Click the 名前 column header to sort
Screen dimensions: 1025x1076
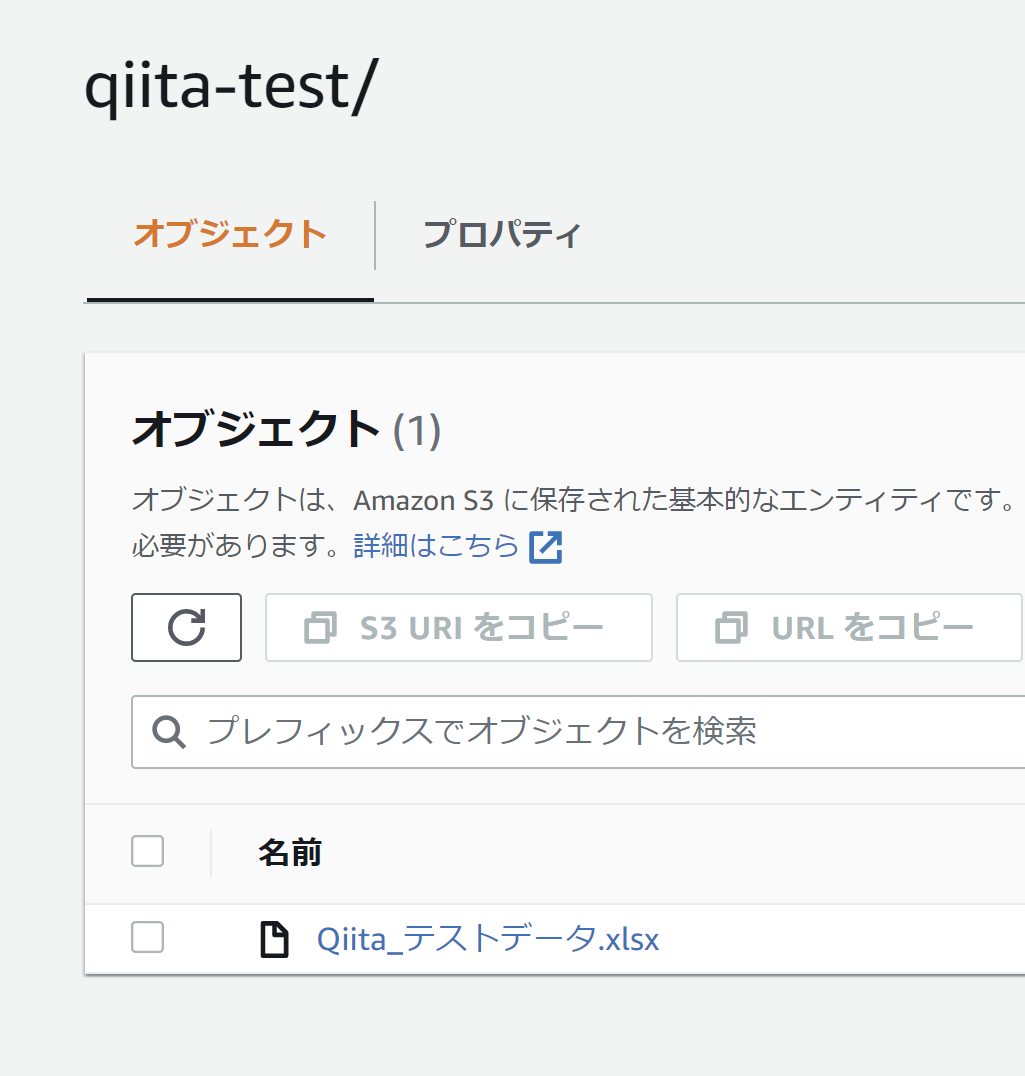(289, 853)
